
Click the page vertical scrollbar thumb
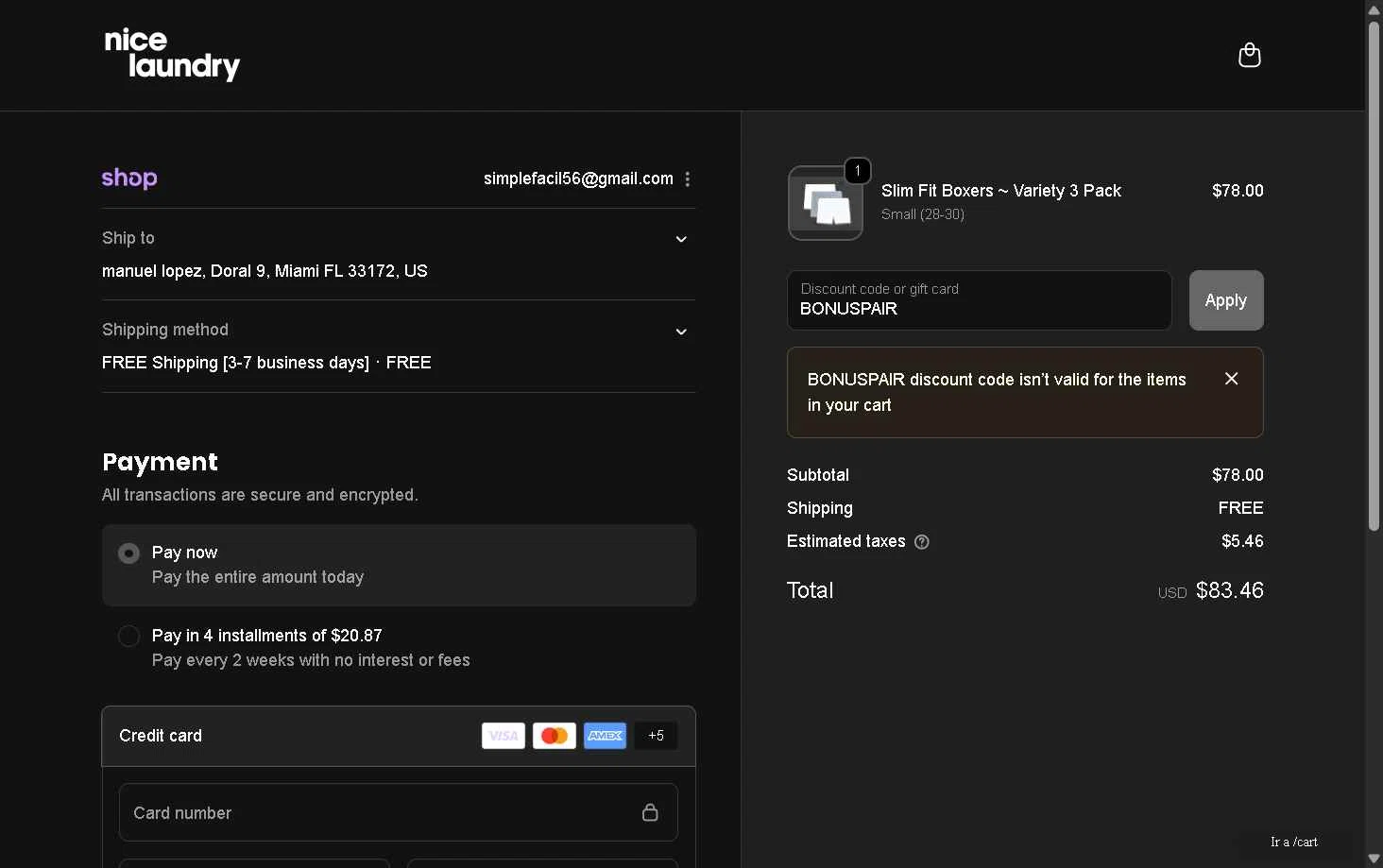point(1374,276)
